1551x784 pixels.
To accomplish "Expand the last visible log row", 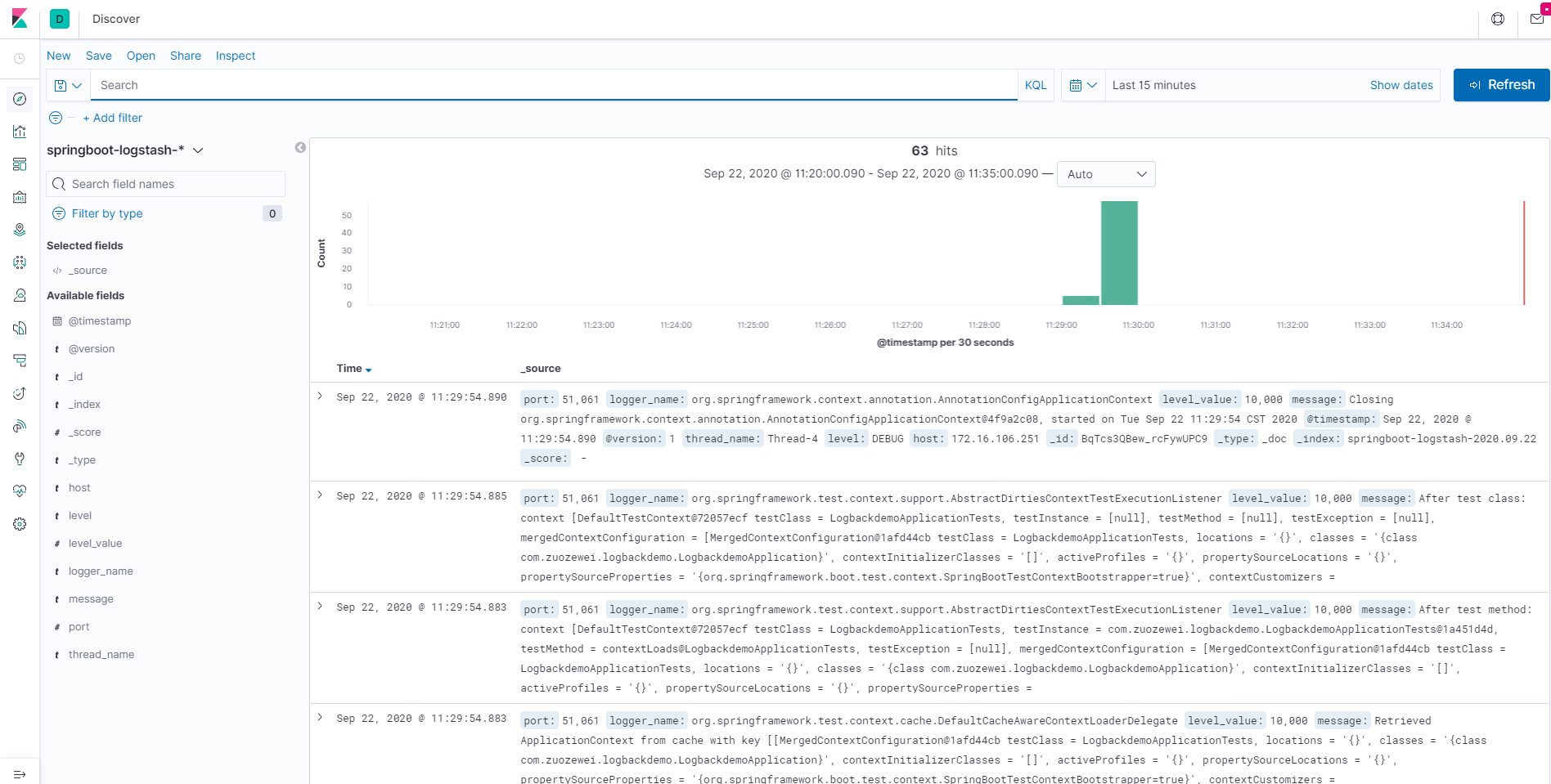I will tap(320, 718).
